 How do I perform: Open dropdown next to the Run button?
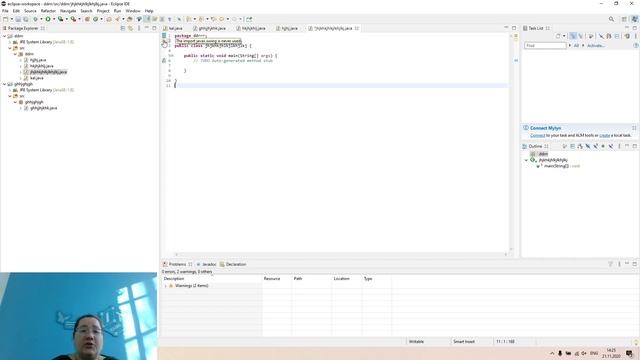pyautogui.click(x=53, y=19)
